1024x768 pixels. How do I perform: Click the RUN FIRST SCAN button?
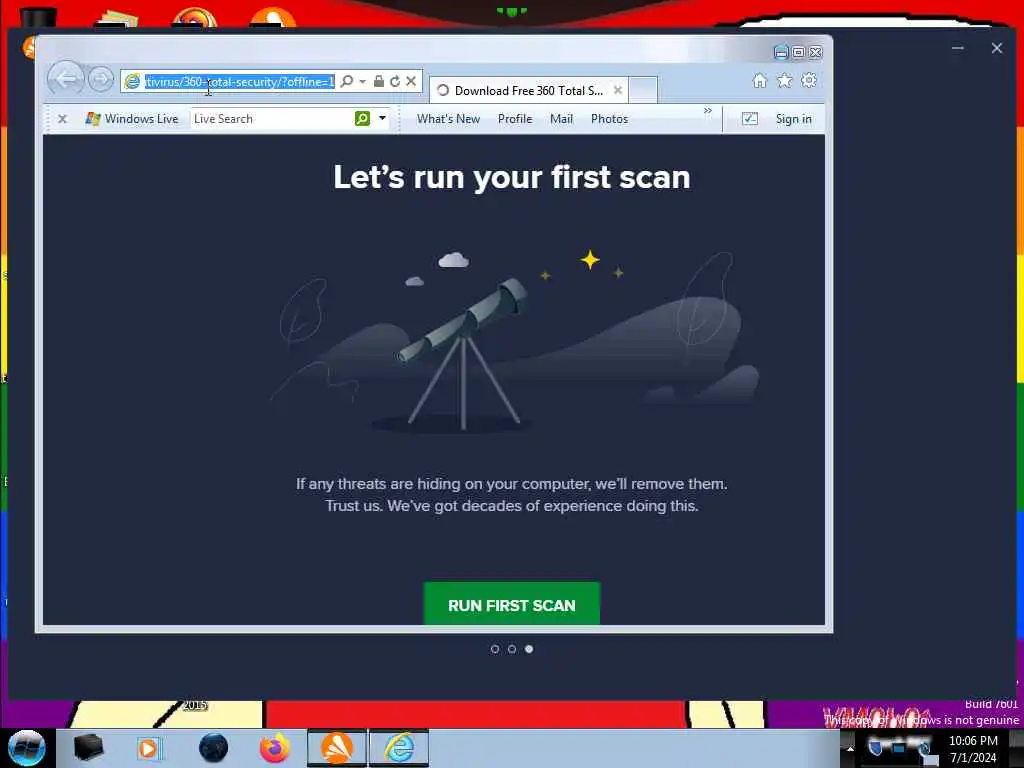(511, 604)
